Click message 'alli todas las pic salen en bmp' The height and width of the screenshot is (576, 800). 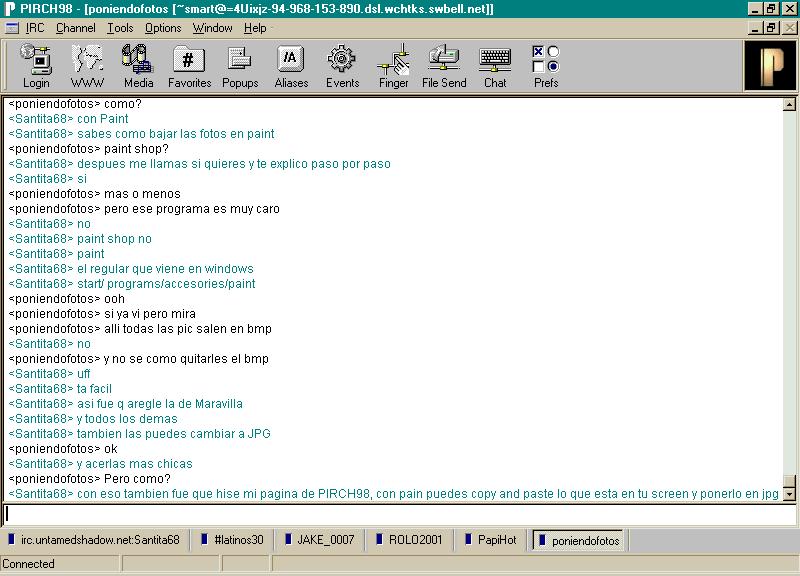[x=188, y=329]
